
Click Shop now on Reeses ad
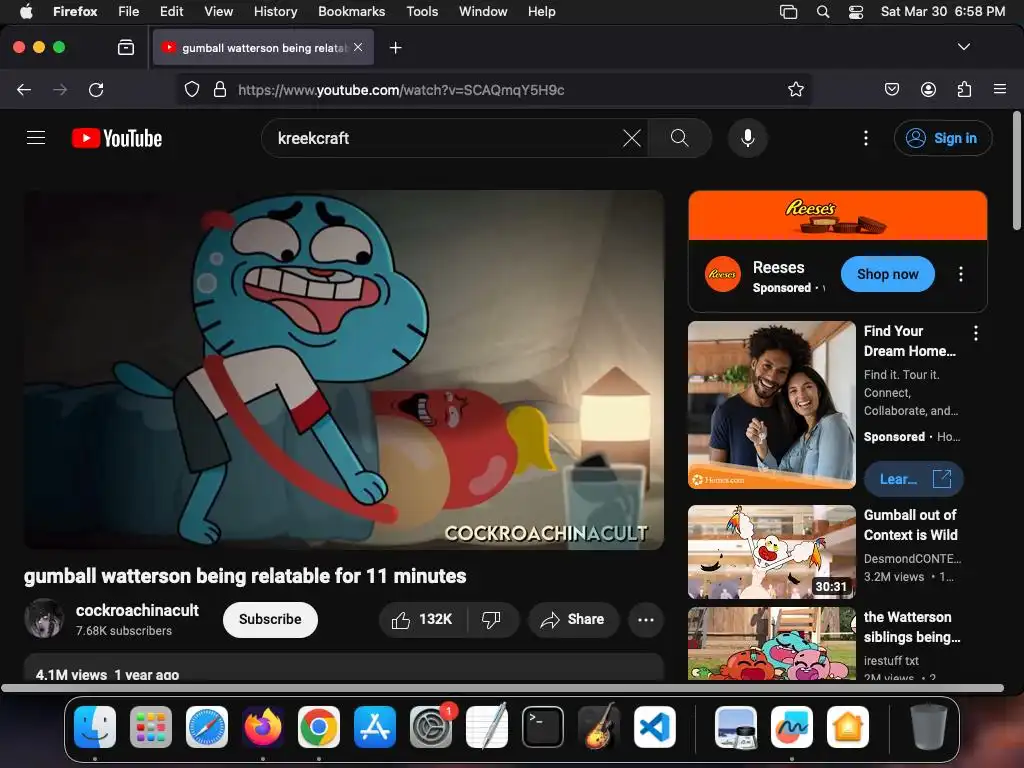[x=888, y=274]
